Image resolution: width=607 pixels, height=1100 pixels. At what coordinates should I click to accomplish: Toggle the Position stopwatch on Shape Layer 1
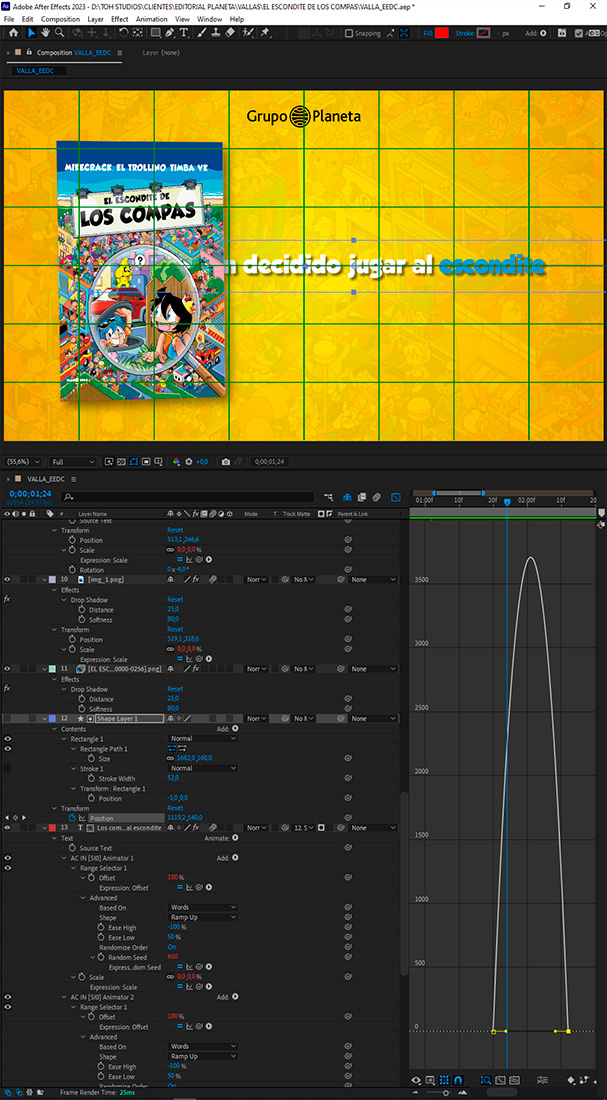coord(72,818)
